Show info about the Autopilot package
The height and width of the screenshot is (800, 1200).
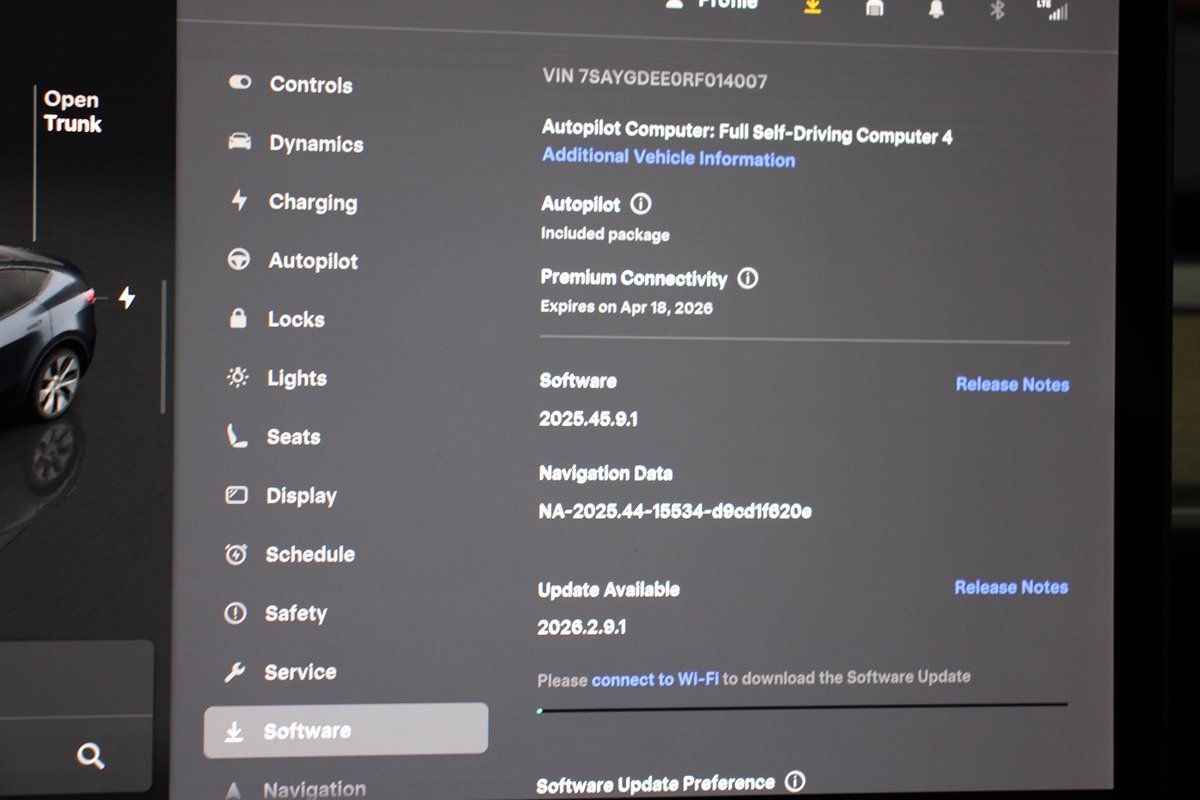point(641,204)
